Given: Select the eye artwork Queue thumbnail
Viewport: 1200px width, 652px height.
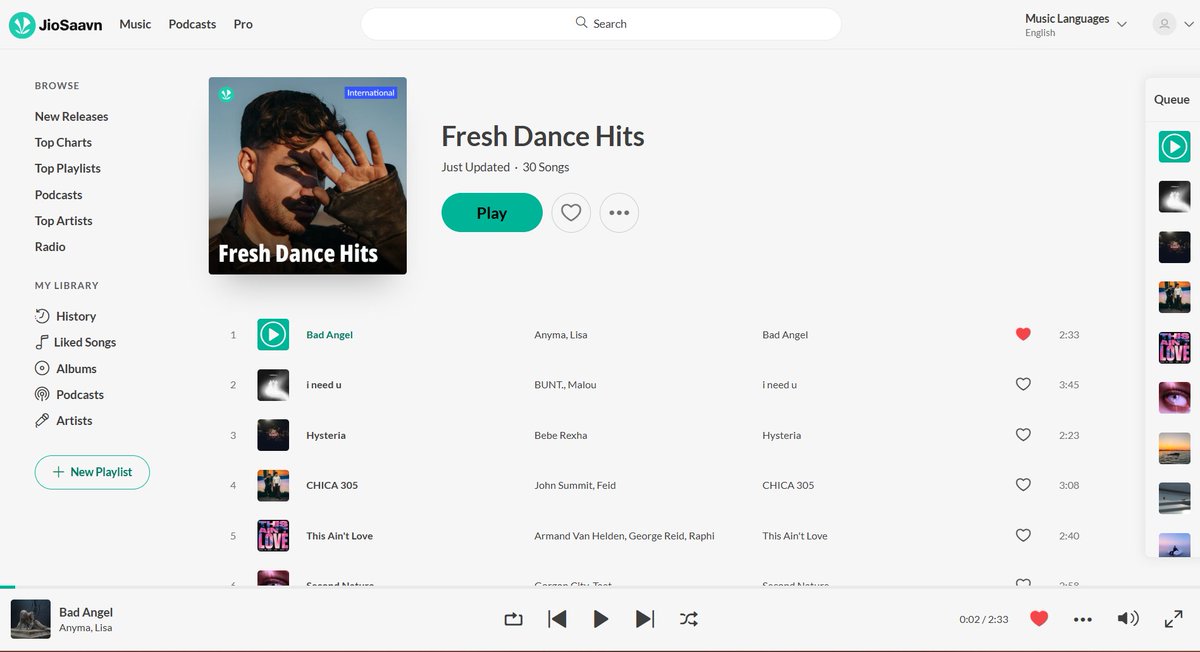Looking at the screenshot, I should (1174, 398).
